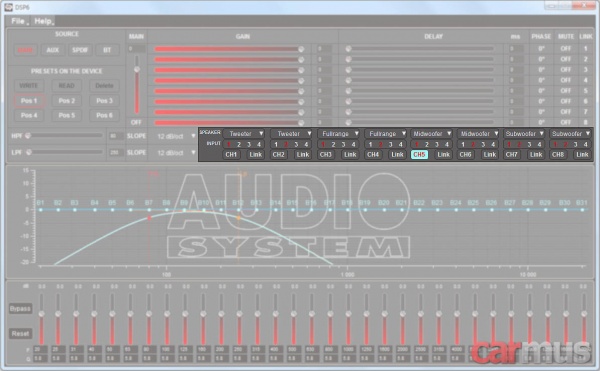Screen dimensions: 600x371
Task: Click the Bypass equalizer button
Action: click(20, 309)
